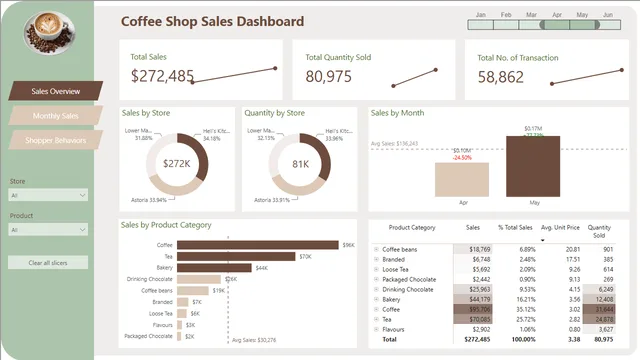Click the $44,179 Bakery sales cell

pos(473,299)
